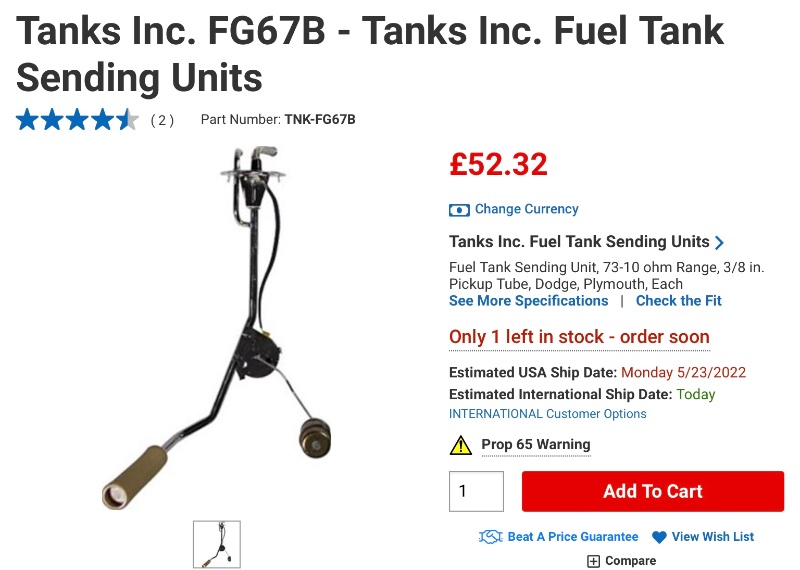
Task: Click the handshake price guarantee icon
Action: 490,537
